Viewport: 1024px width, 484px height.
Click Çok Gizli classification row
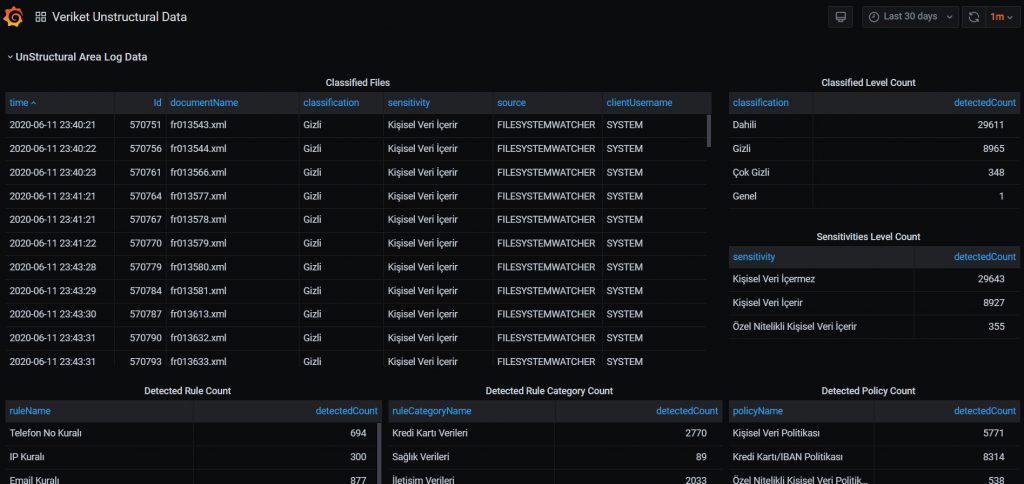(874, 172)
